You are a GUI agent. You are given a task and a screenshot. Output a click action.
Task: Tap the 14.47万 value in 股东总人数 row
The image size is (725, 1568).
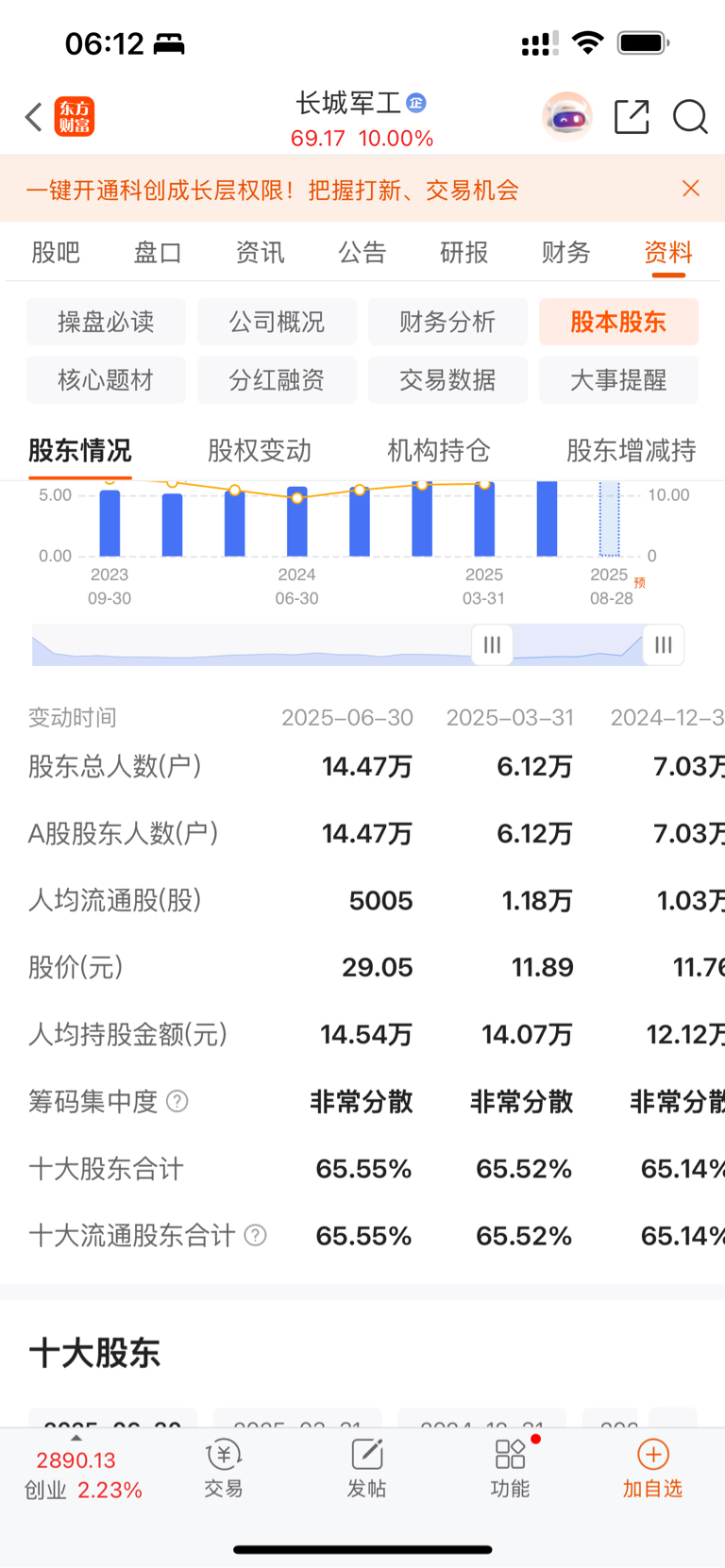367,766
